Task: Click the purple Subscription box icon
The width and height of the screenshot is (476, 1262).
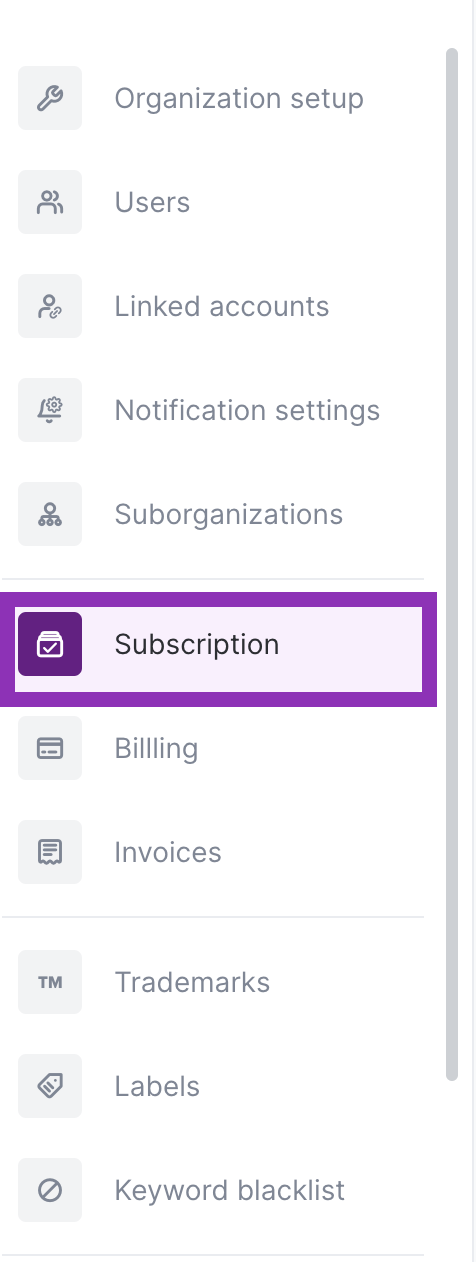Action: (50, 644)
